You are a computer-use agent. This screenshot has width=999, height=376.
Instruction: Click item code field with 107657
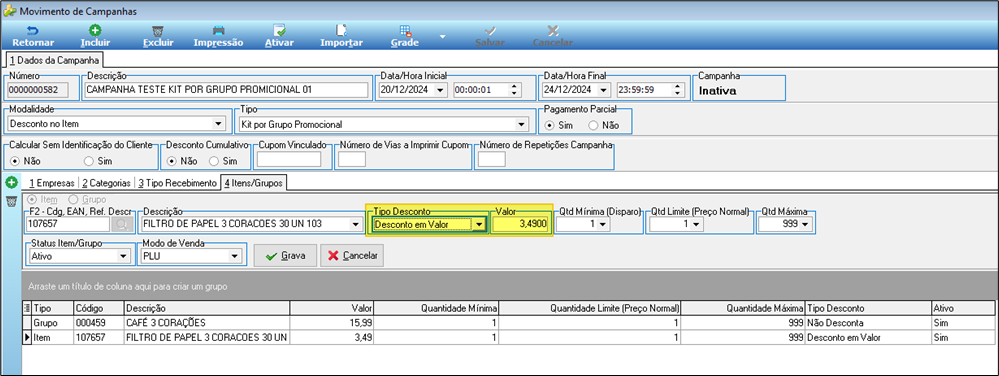click(x=68, y=224)
